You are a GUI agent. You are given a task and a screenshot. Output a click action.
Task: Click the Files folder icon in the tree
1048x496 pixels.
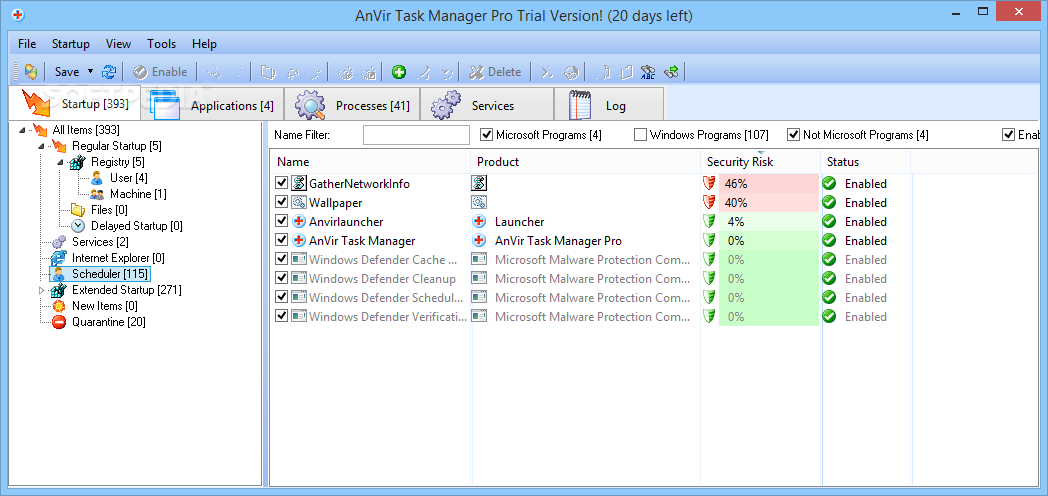78,209
